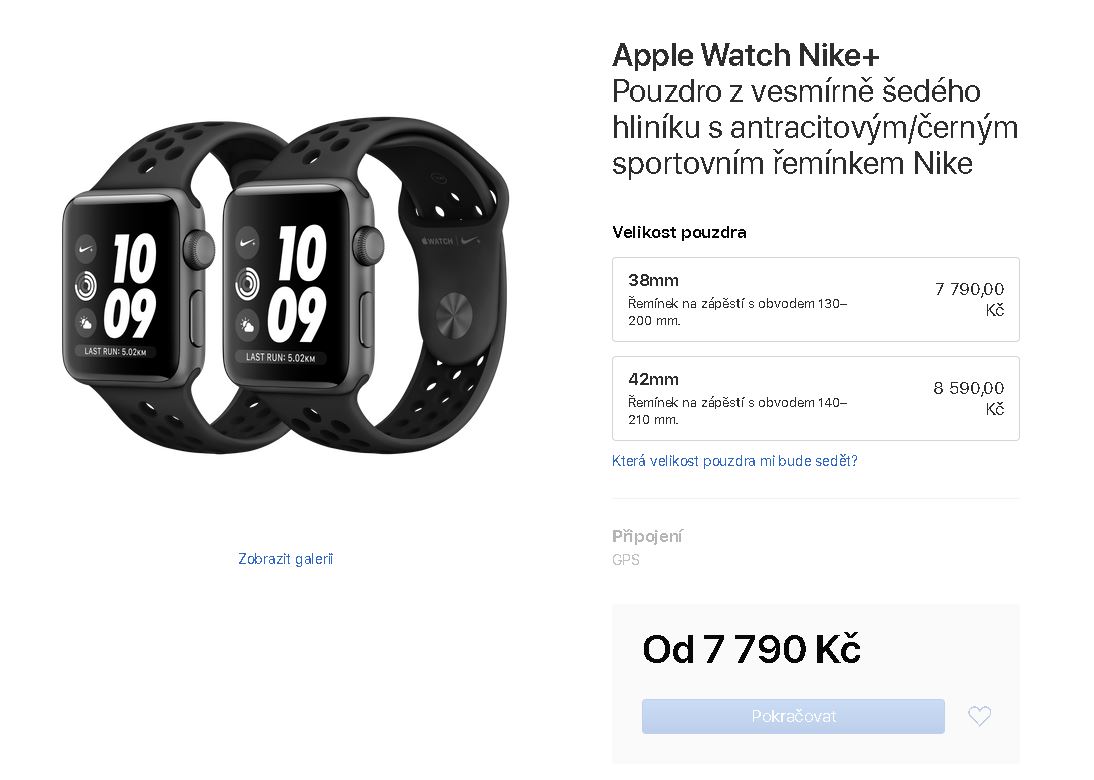Click the Pokračovat button
Viewport: 1094px width, 780px height.
coord(793,716)
